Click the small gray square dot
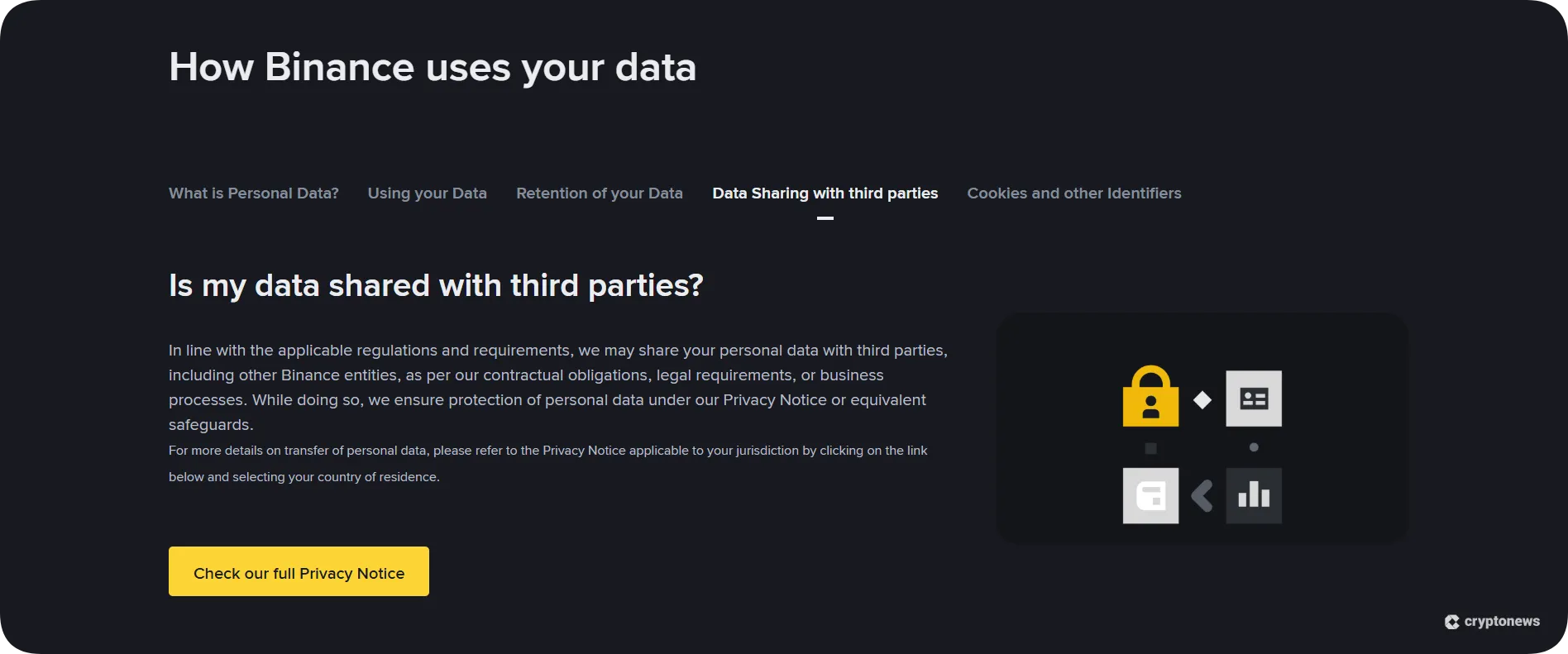Screen dimensions: 1568x654 [x=1150, y=448]
